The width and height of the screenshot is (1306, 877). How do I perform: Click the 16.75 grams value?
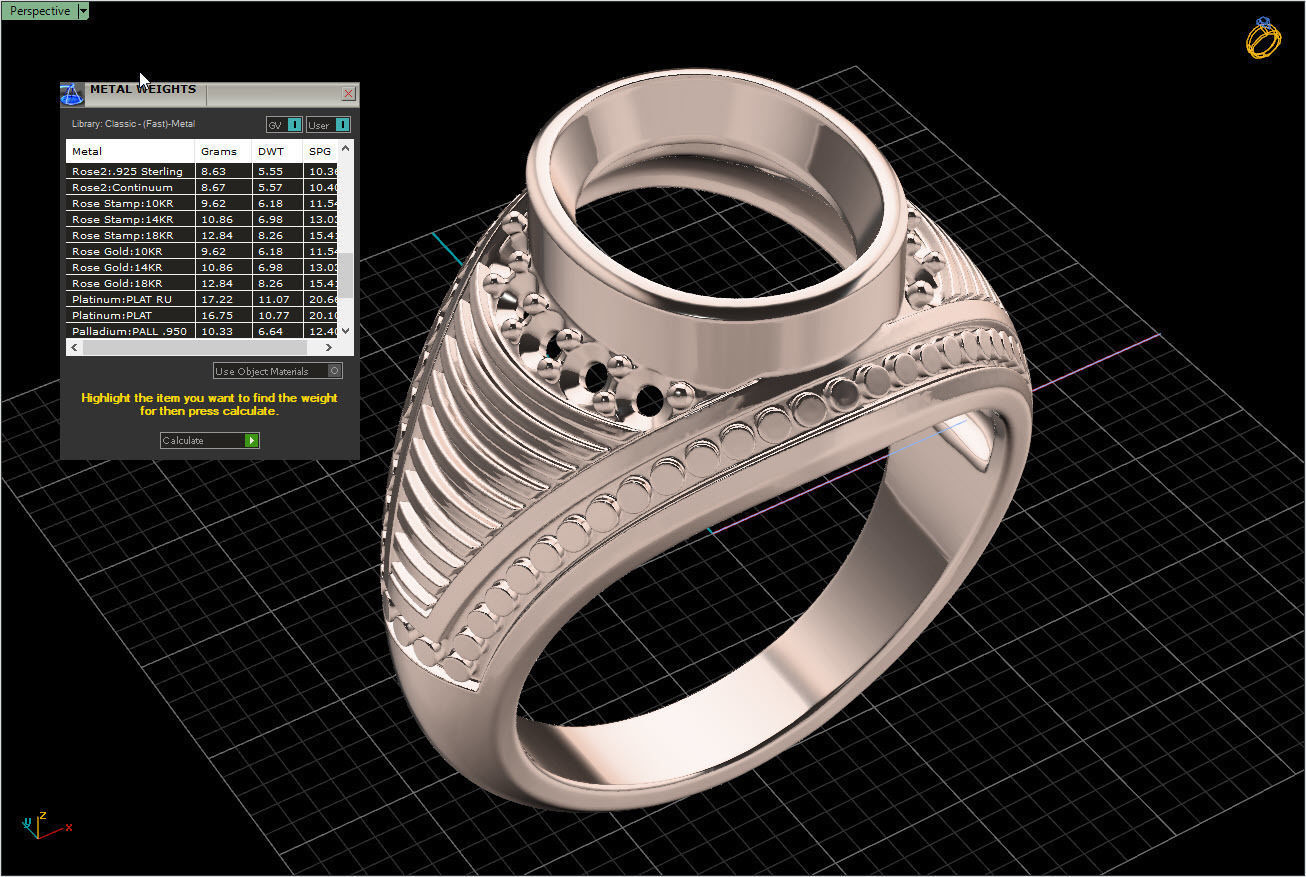tap(216, 316)
